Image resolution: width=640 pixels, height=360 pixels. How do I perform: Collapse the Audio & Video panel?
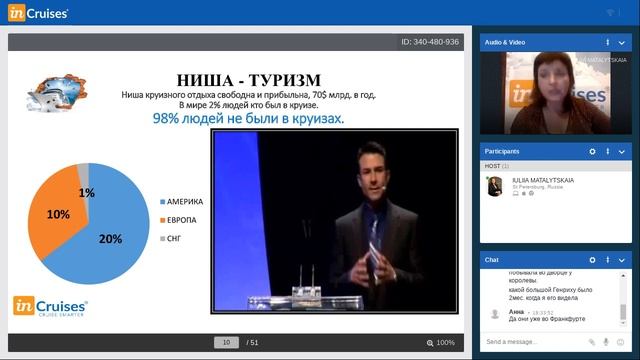coord(622,43)
